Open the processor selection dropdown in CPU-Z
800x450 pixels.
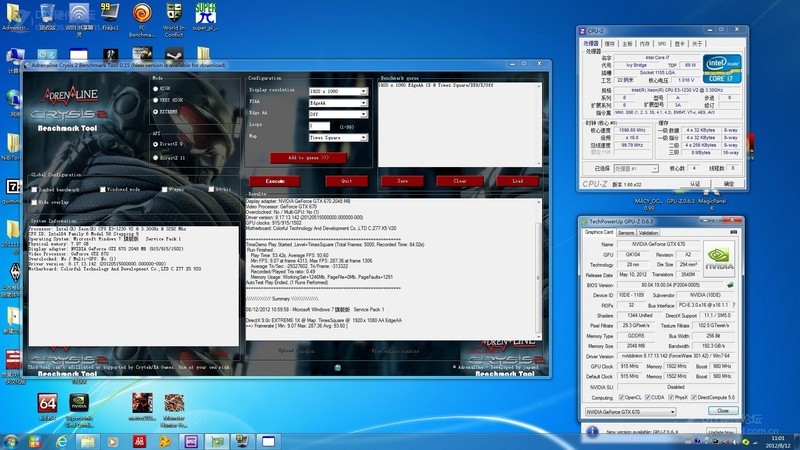tap(636, 168)
